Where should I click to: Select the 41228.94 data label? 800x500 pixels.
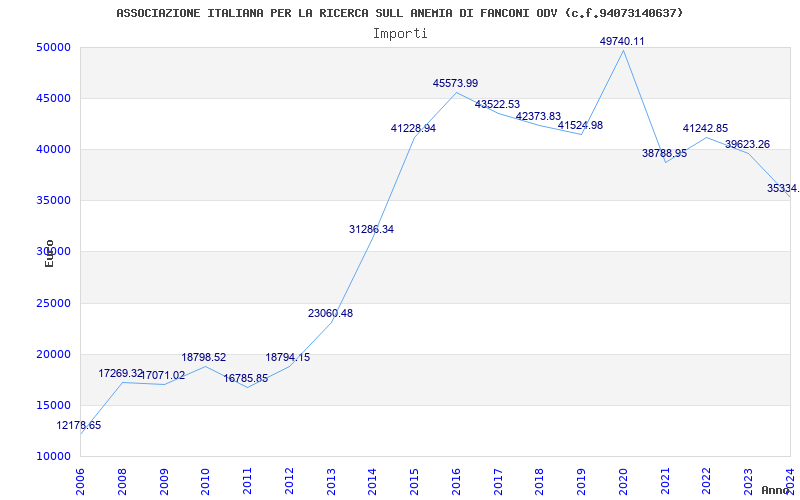(x=413, y=129)
